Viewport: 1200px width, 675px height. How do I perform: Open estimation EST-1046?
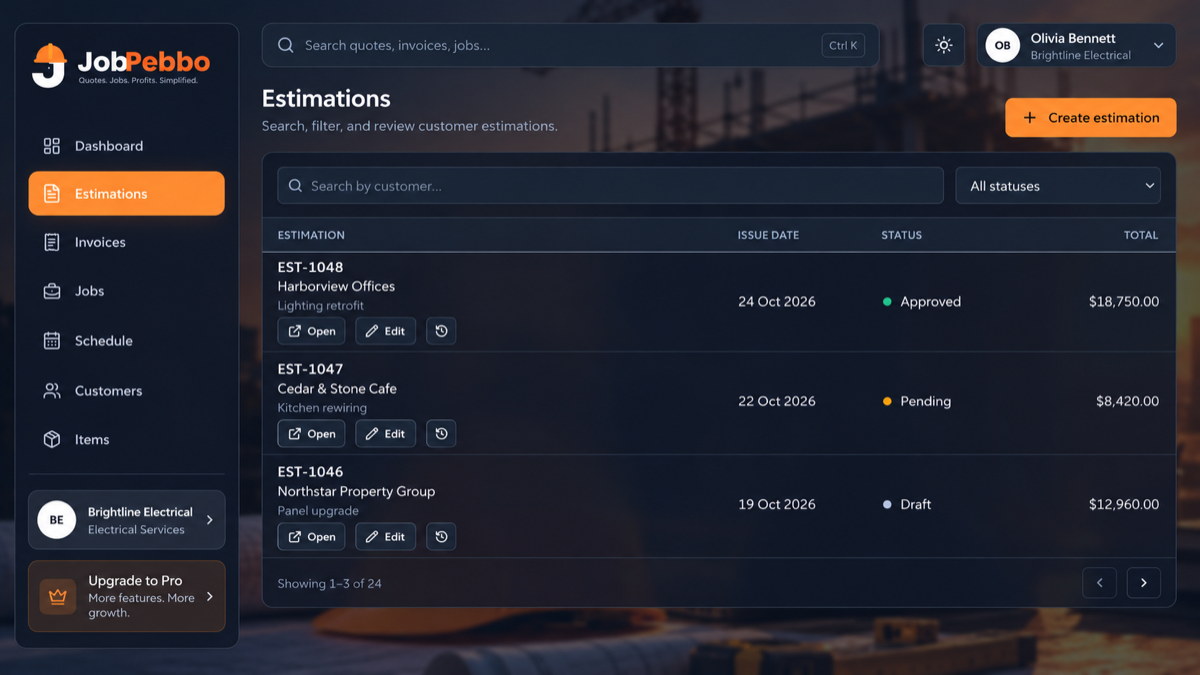(311, 537)
